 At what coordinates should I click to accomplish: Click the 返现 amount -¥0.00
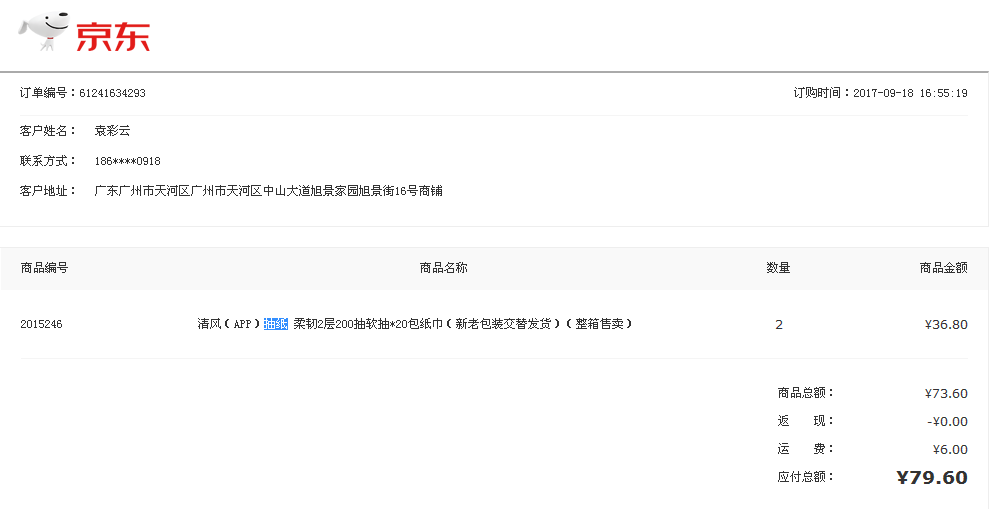[947, 421]
